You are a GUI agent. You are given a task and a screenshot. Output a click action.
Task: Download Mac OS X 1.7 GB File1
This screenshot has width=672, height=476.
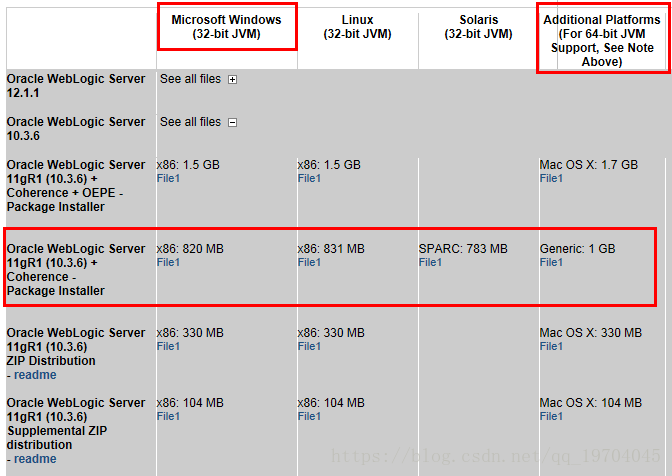click(551, 178)
